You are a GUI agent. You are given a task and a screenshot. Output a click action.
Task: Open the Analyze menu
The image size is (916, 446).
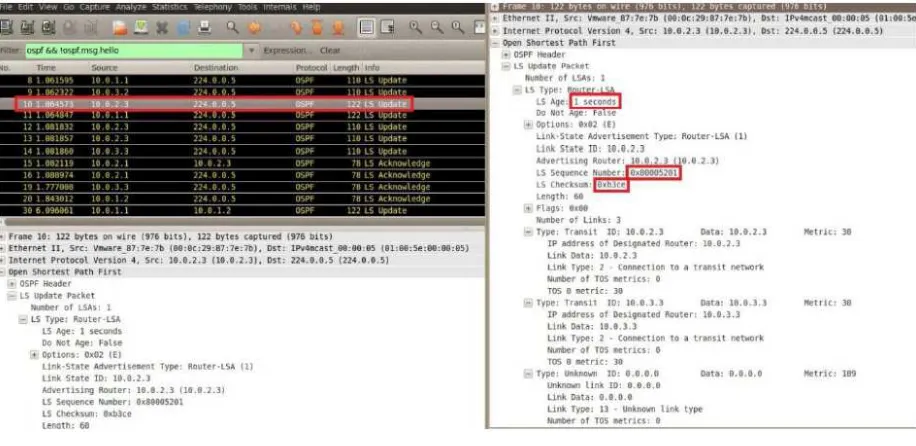click(131, 7)
